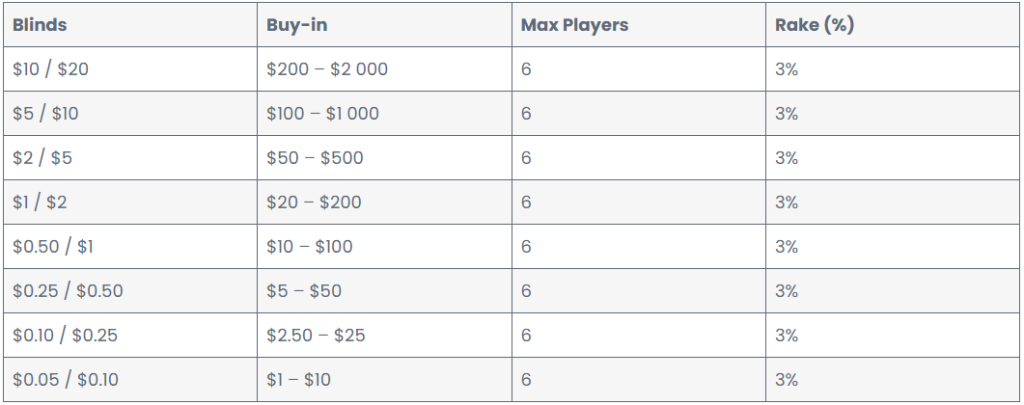Screen dimensions: 1024x405
Task: Select the $2 / $5 blinds cell
Action: click(130, 158)
